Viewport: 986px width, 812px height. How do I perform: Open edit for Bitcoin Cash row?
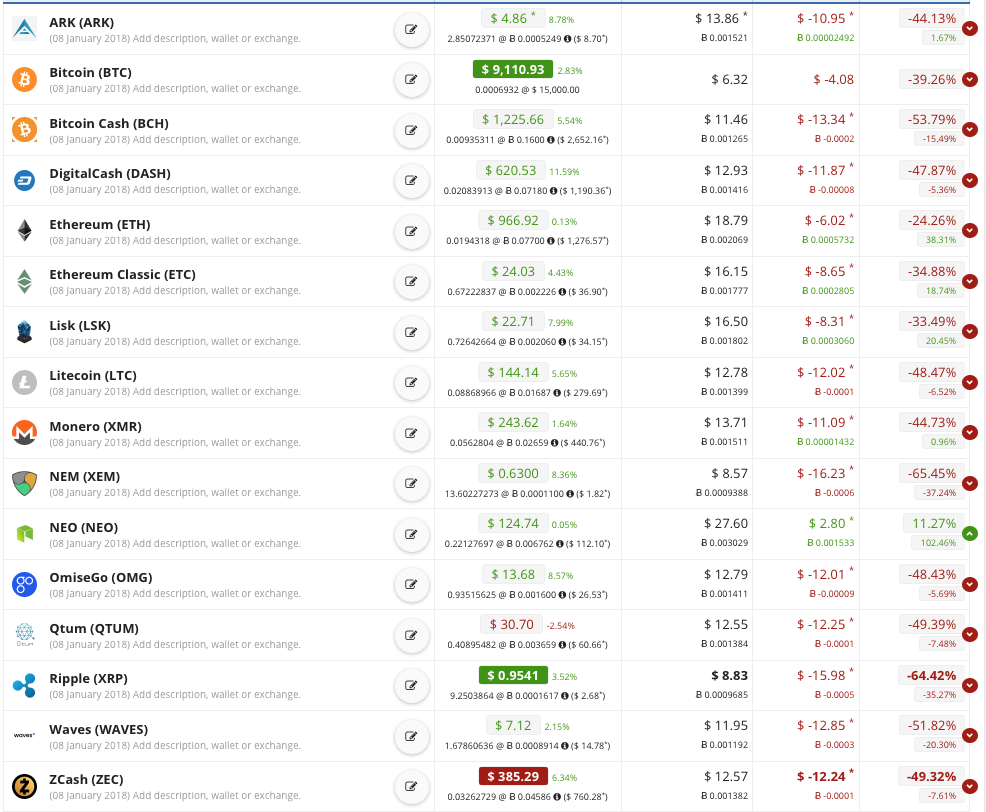click(x=411, y=130)
